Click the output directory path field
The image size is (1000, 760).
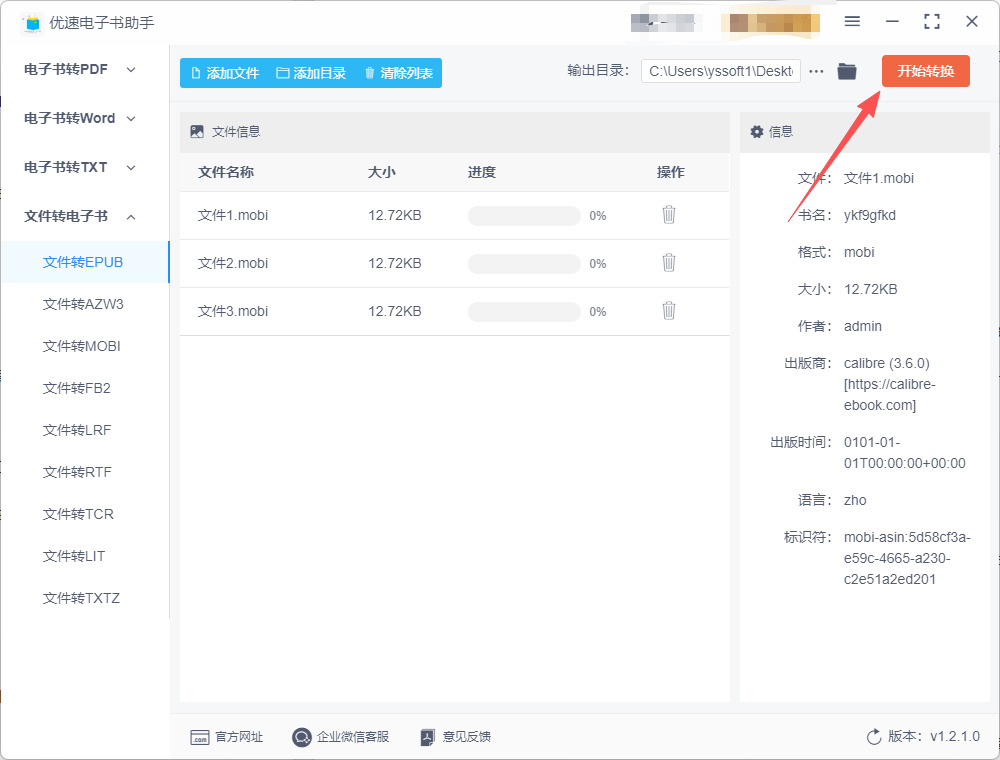coord(720,72)
